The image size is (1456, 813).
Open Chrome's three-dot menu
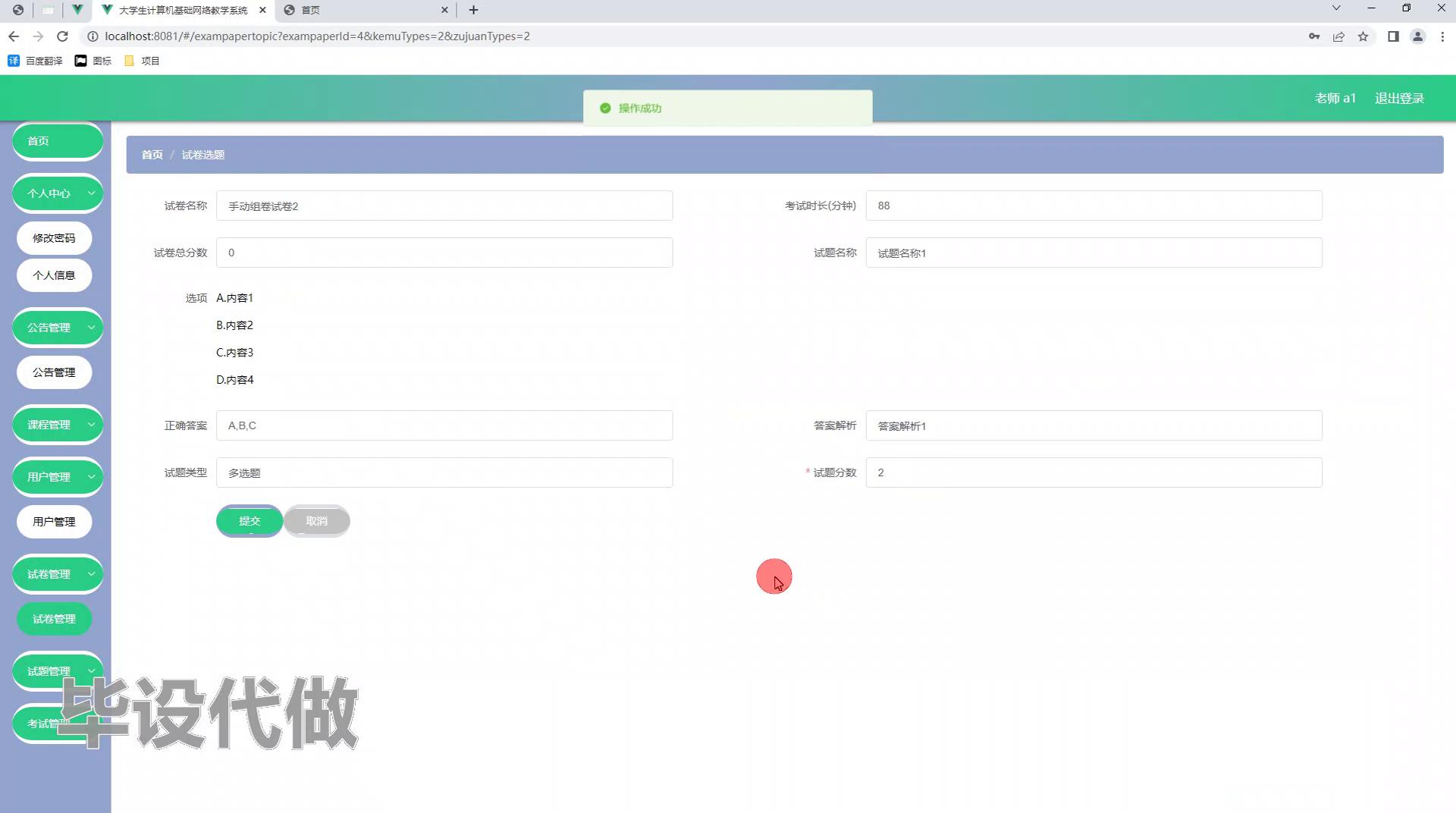point(1443,36)
